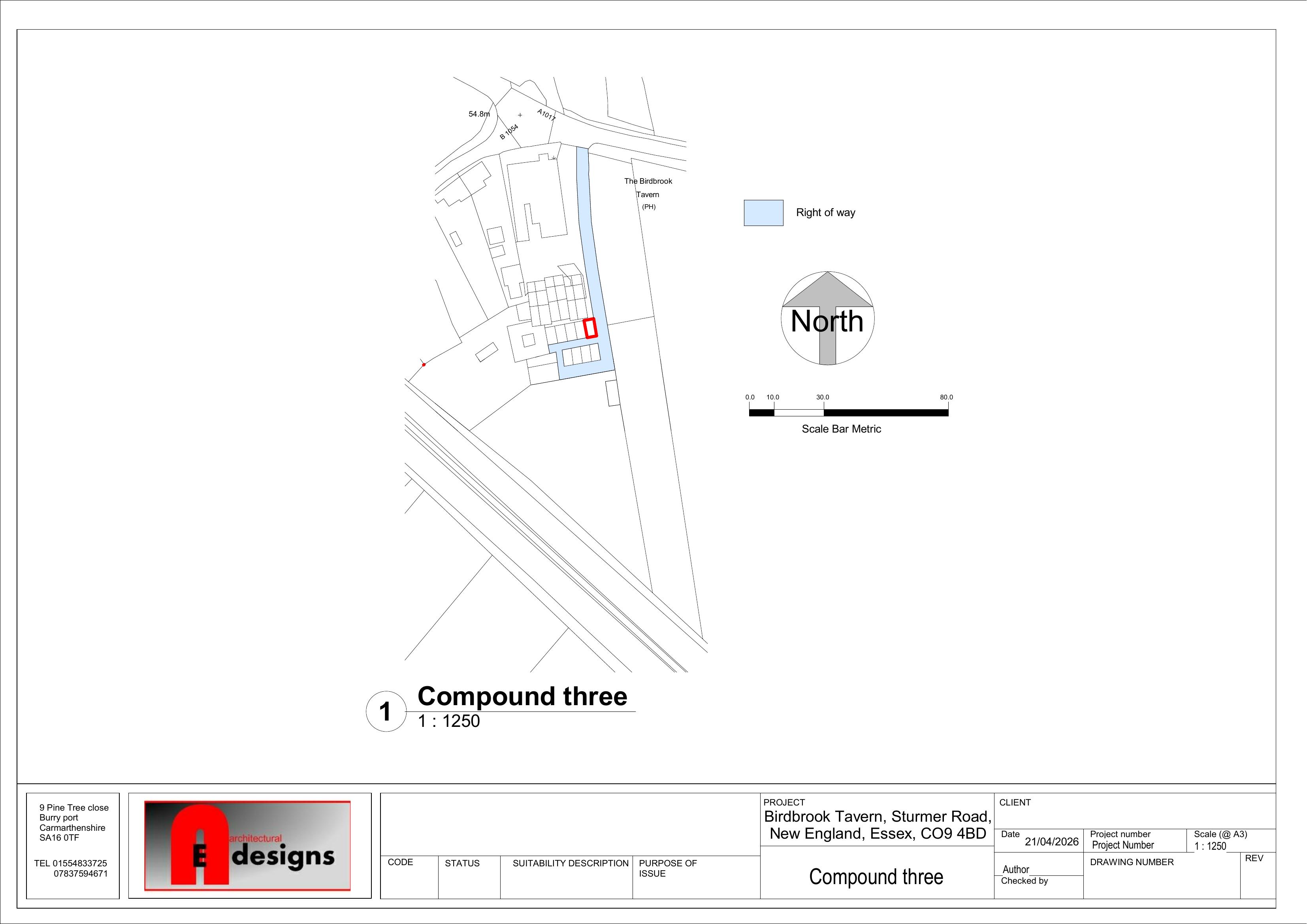This screenshot has width=1307, height=924.
Task: Click the '10.0' scale bar mark
Action: (772, 397)
